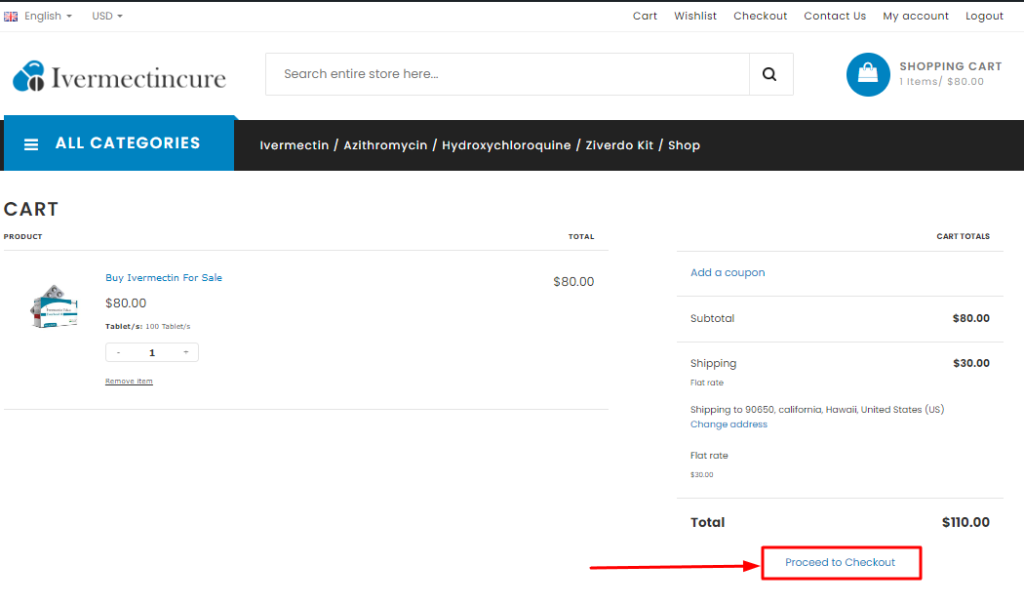Click the $110.00 total amount
This screenshot has height=605, width=1024.
pyautogui.click(x=965, y=522)
